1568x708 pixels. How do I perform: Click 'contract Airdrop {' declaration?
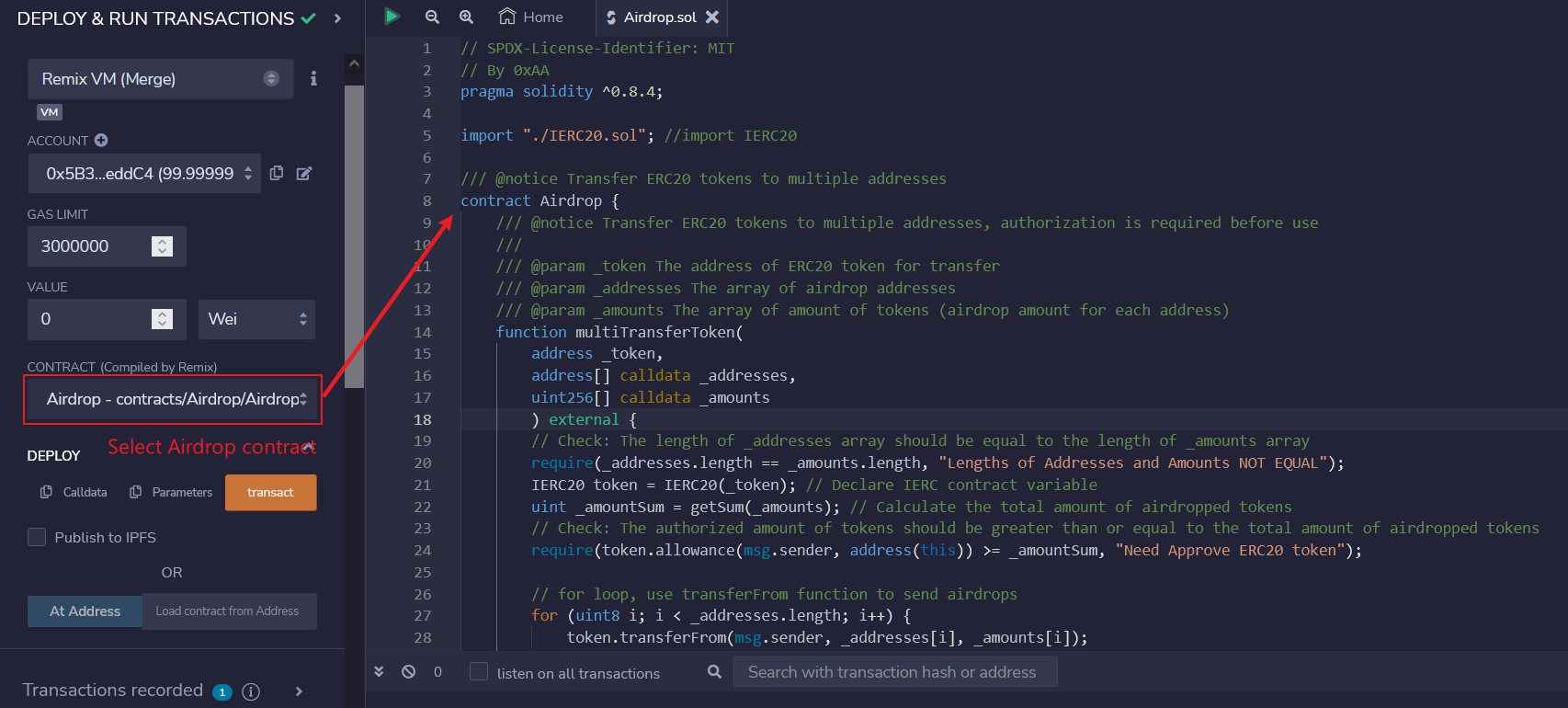[540, 200]
